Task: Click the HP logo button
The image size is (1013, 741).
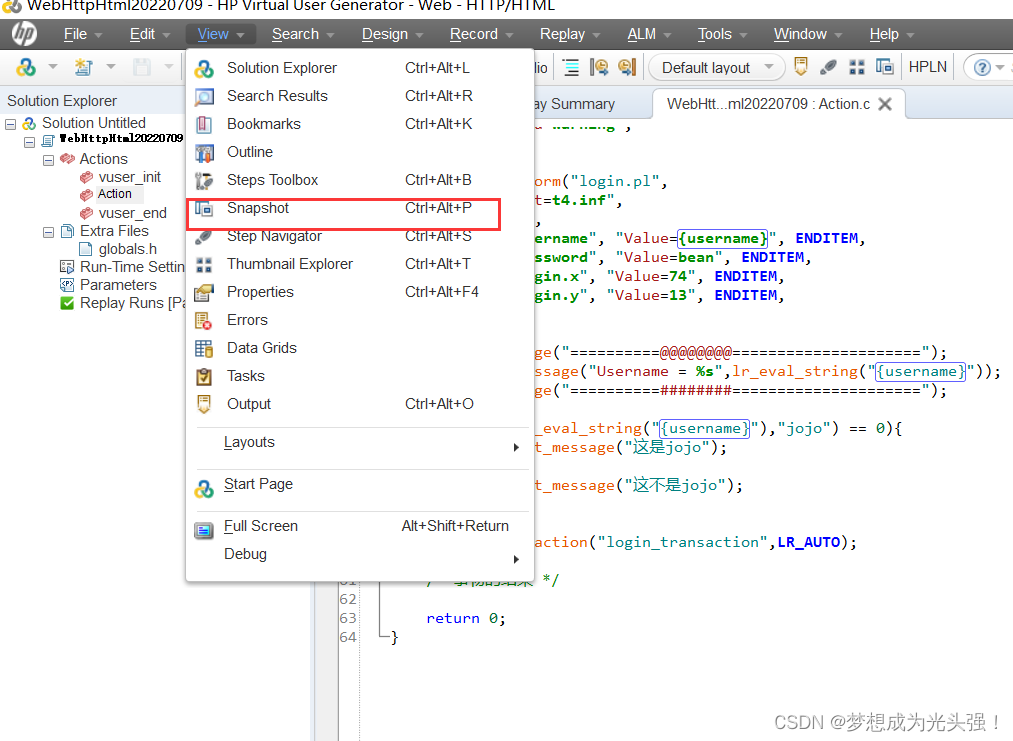Action: click(25, 34)
